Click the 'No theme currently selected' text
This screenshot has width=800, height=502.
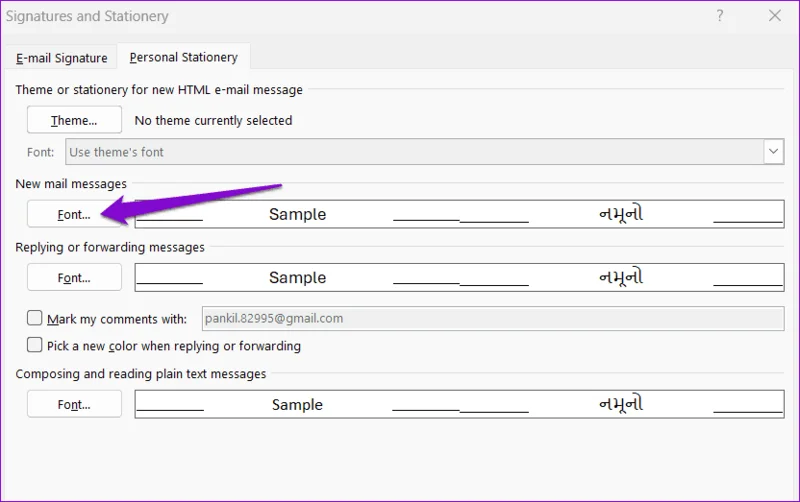pyautogui.click(x=213, y=120)
